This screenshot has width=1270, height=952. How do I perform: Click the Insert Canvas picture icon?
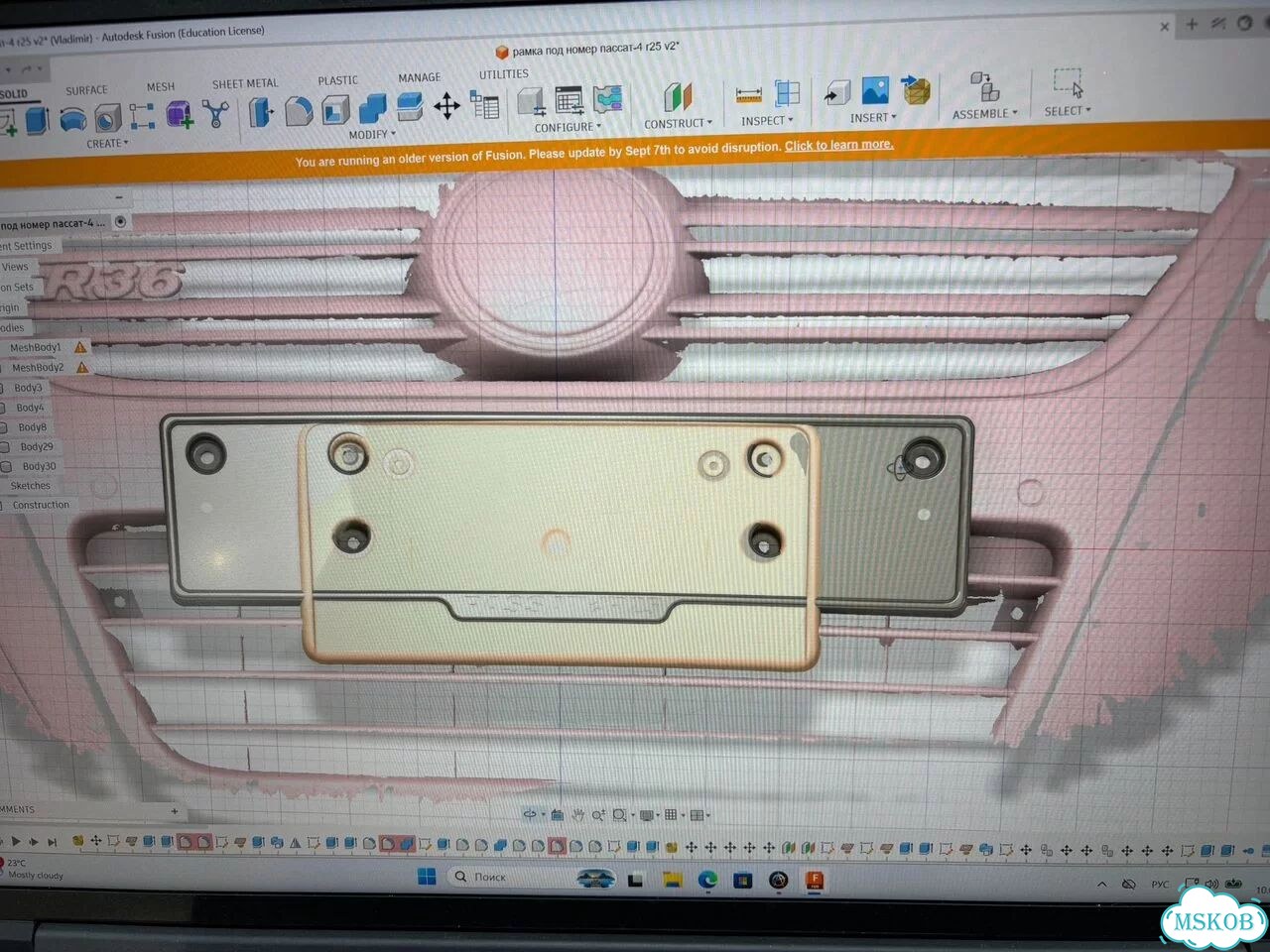click(x=874, y=90)
